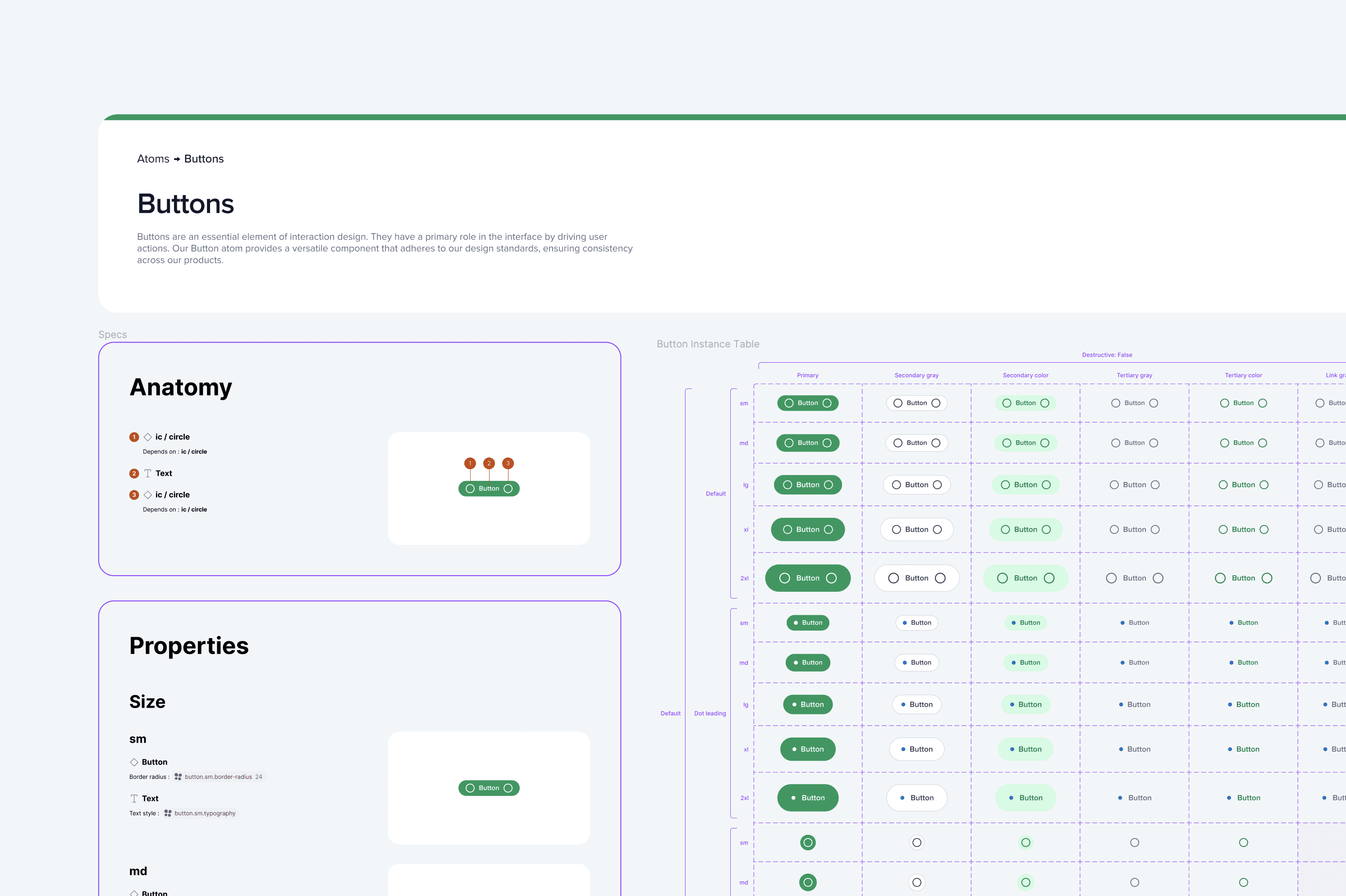Click the token icon beside button.sm.border-radius
1346x896 pixels.
178,777
